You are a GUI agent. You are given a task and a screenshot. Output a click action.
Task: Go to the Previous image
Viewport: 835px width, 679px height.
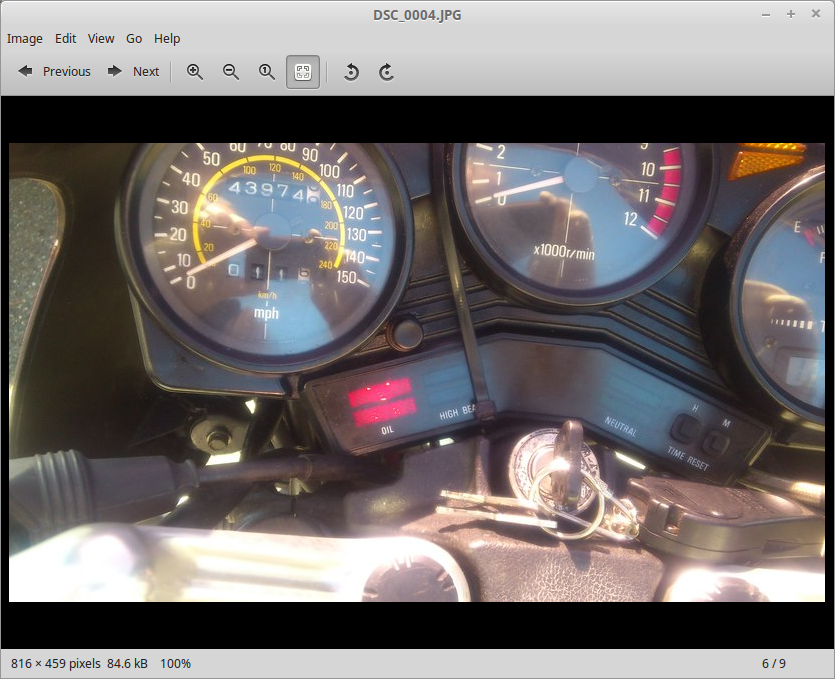[x=54, y=71]
